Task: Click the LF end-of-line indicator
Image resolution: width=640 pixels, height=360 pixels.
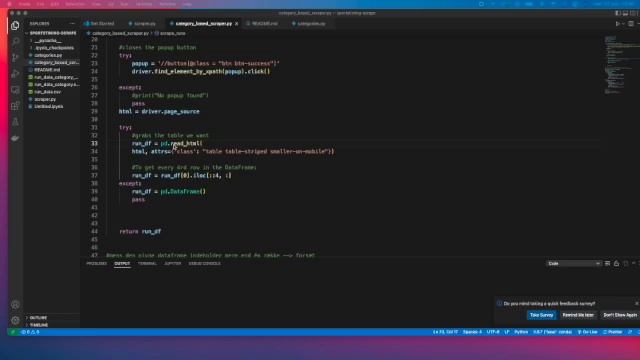Action: click(x=507, y=332)
